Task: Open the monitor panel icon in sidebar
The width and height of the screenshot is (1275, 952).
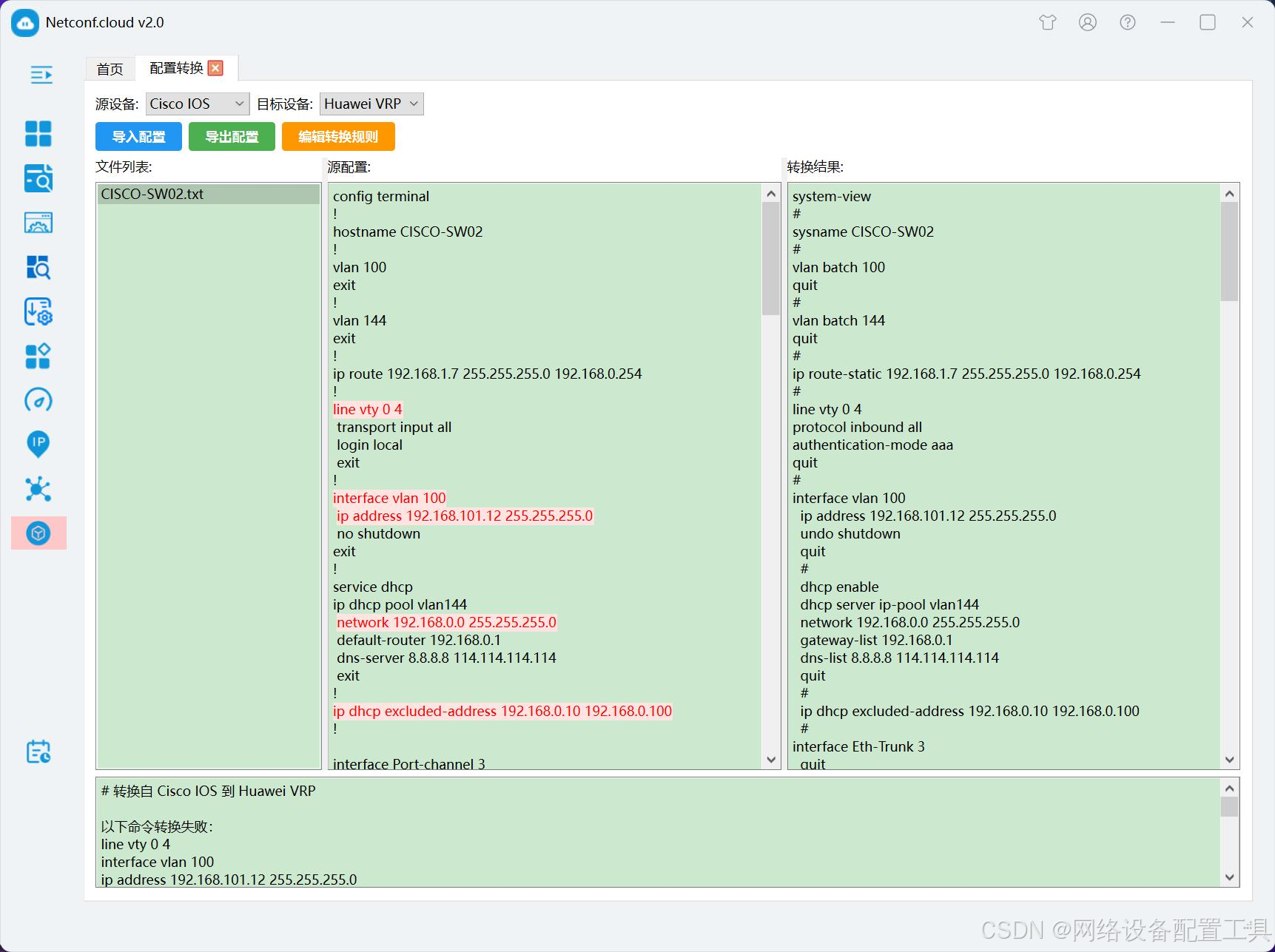Action: coord(38,223)
